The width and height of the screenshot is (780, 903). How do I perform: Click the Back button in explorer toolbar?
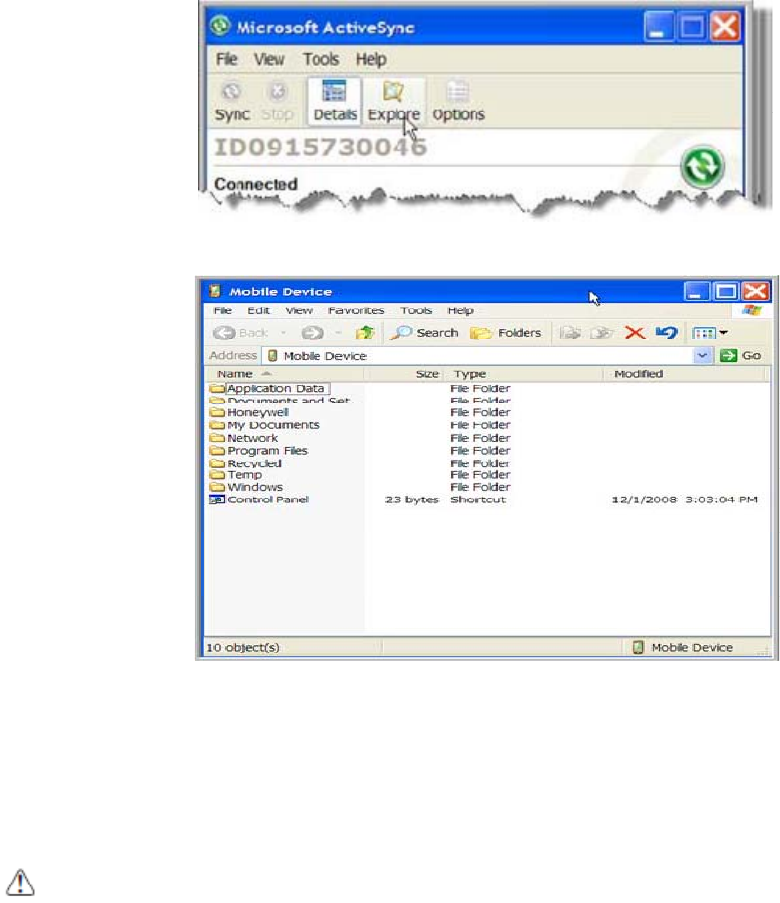click(x=240, y=333)
